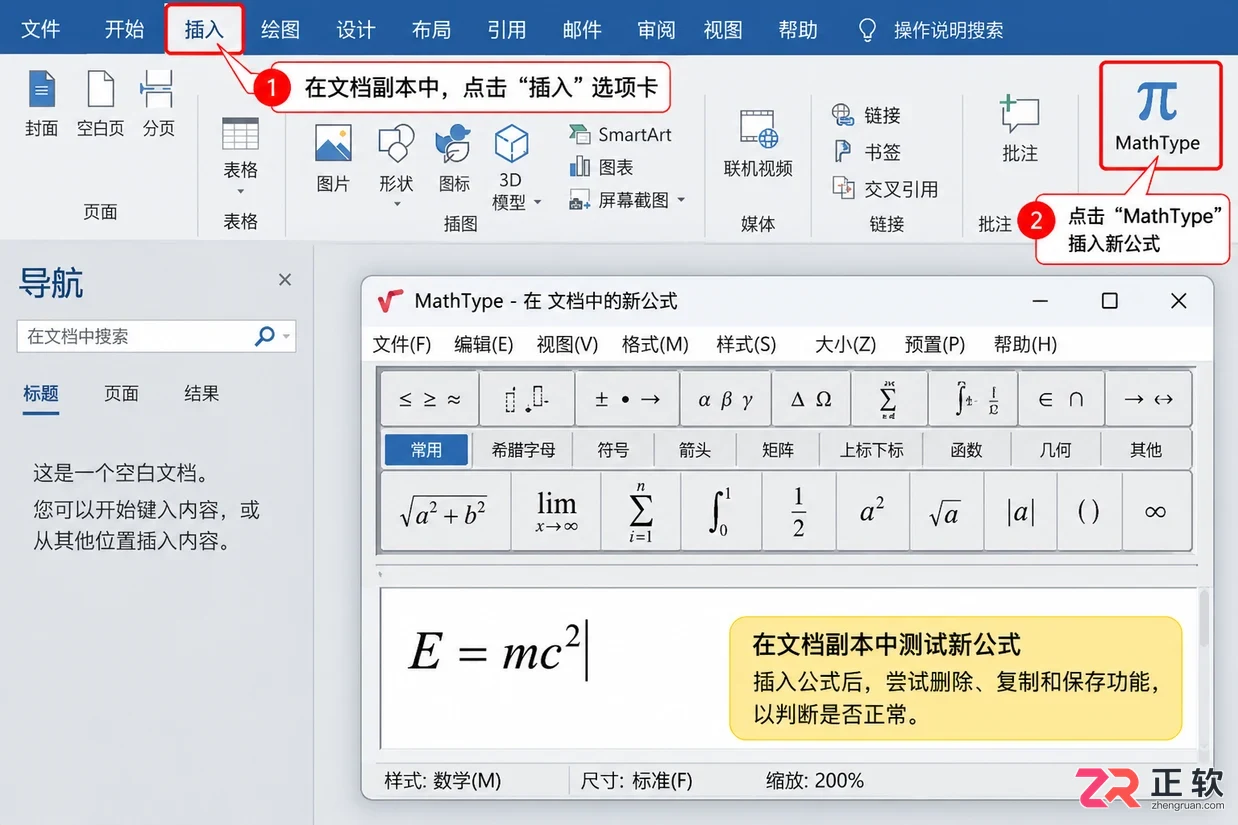Open MathType 格式(M) menu
1238x825 pixels.
[655, 344]
